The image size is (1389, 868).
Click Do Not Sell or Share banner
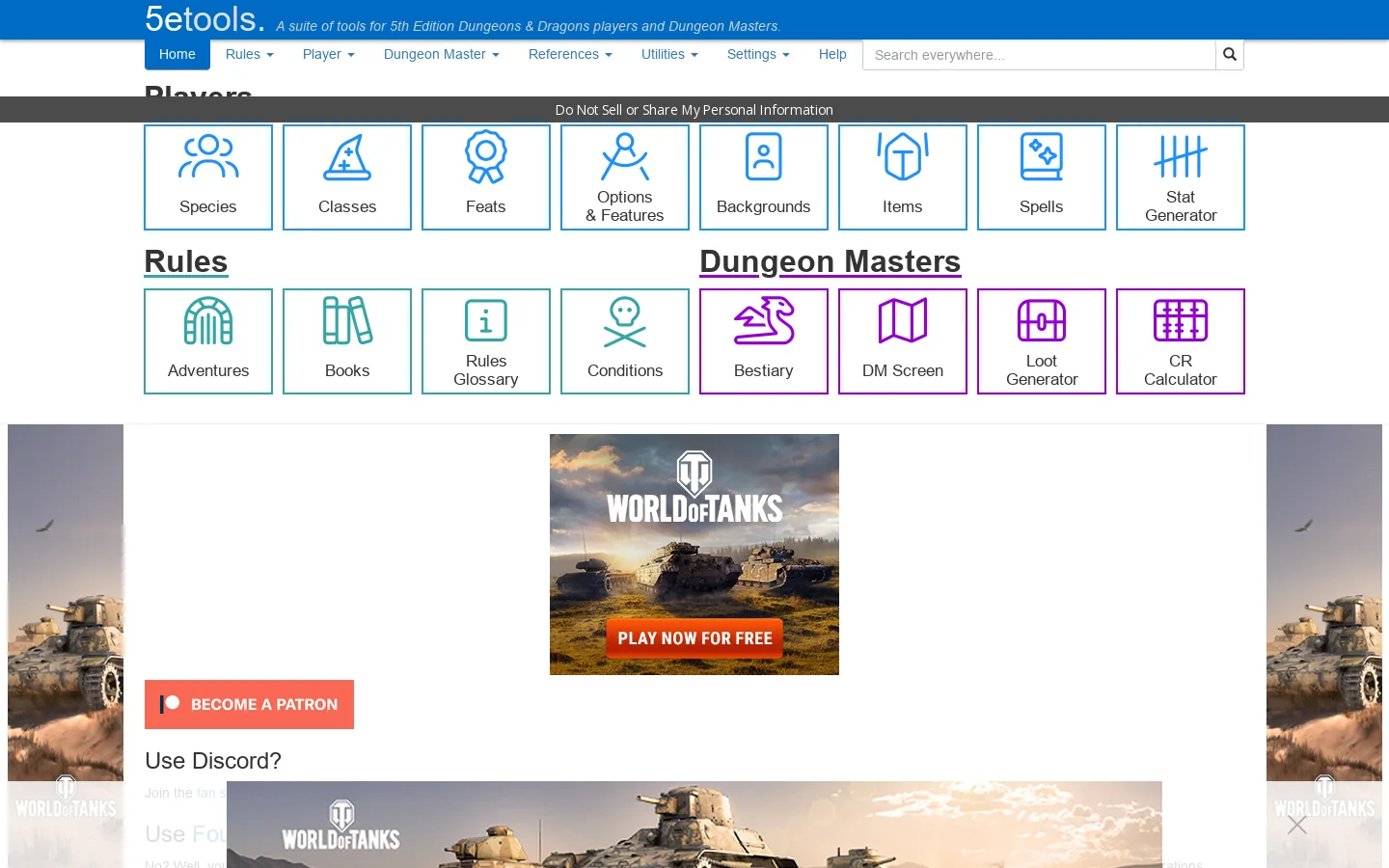click(x=694, y=110)
